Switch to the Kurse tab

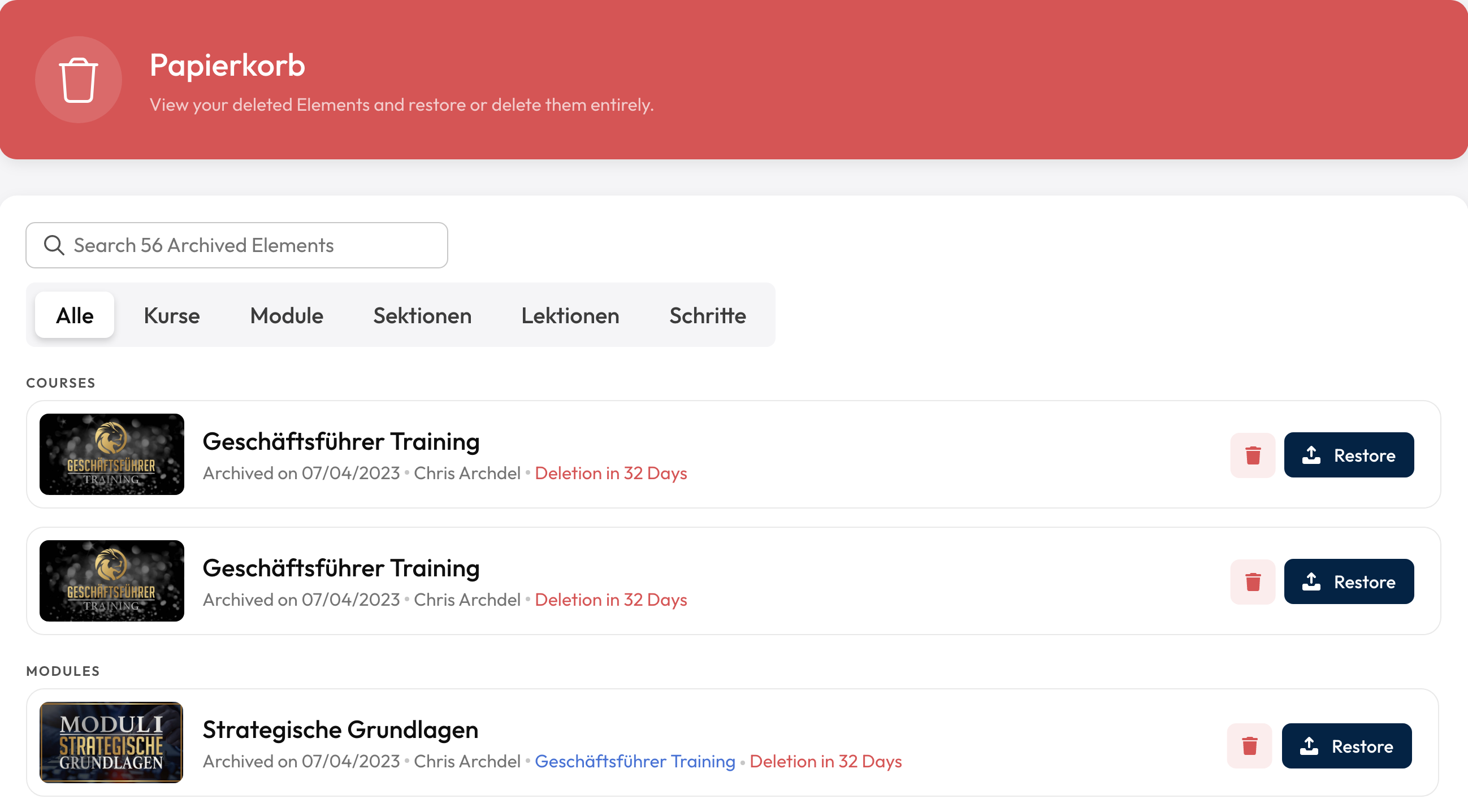[171, 315]
